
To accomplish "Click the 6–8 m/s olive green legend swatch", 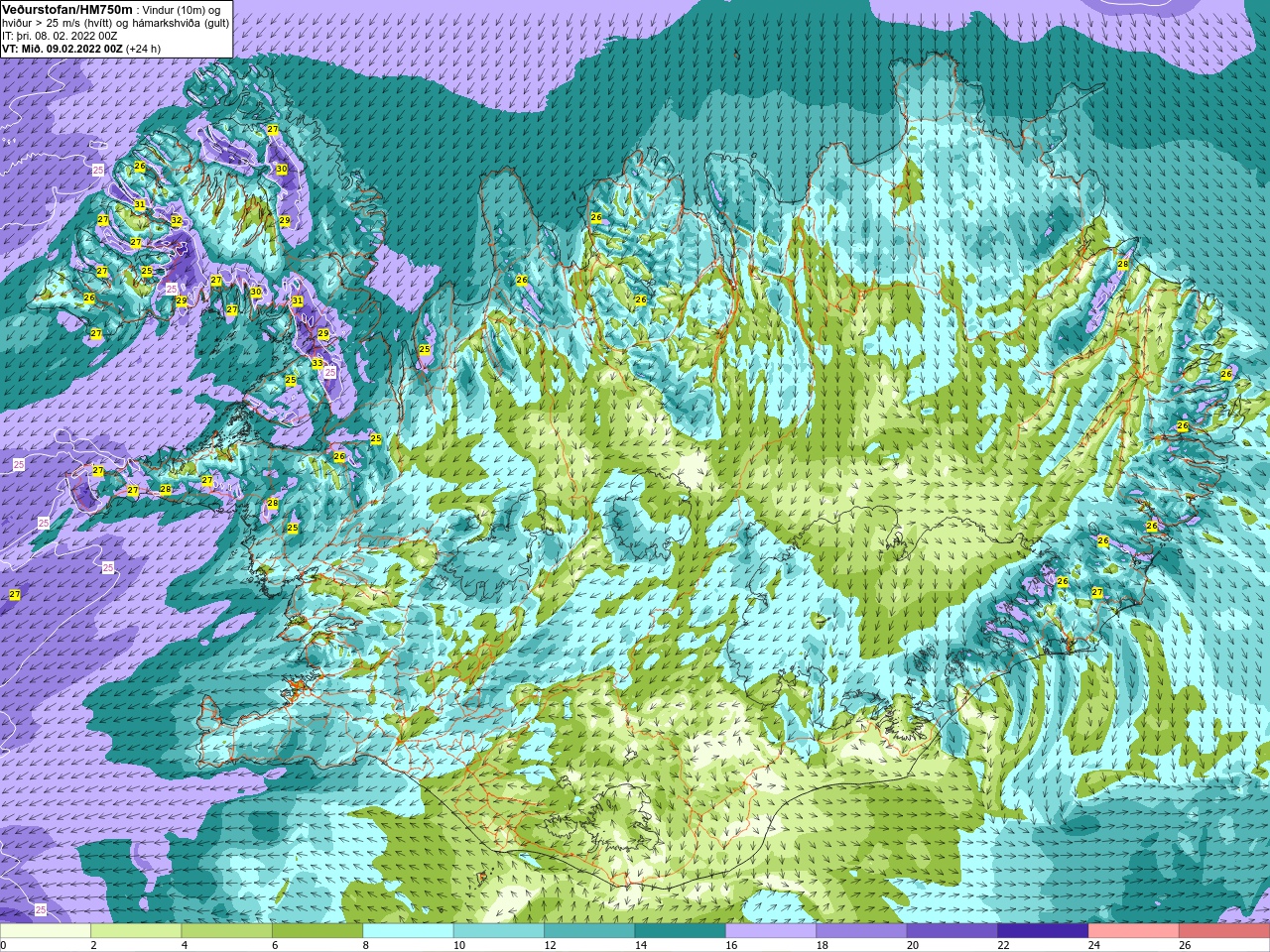I will click(x=317, y=931).
